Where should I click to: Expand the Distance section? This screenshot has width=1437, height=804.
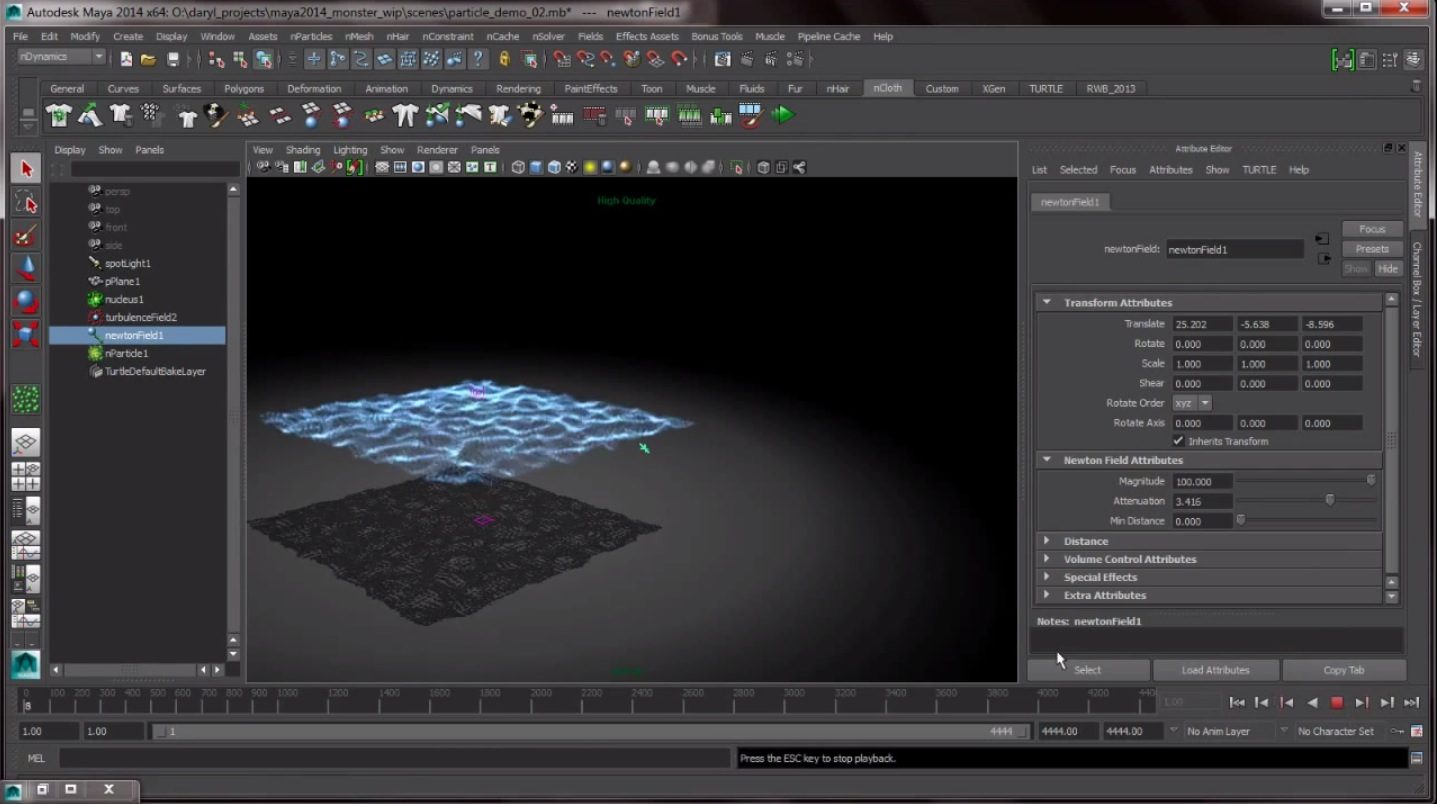(1047, 541)
